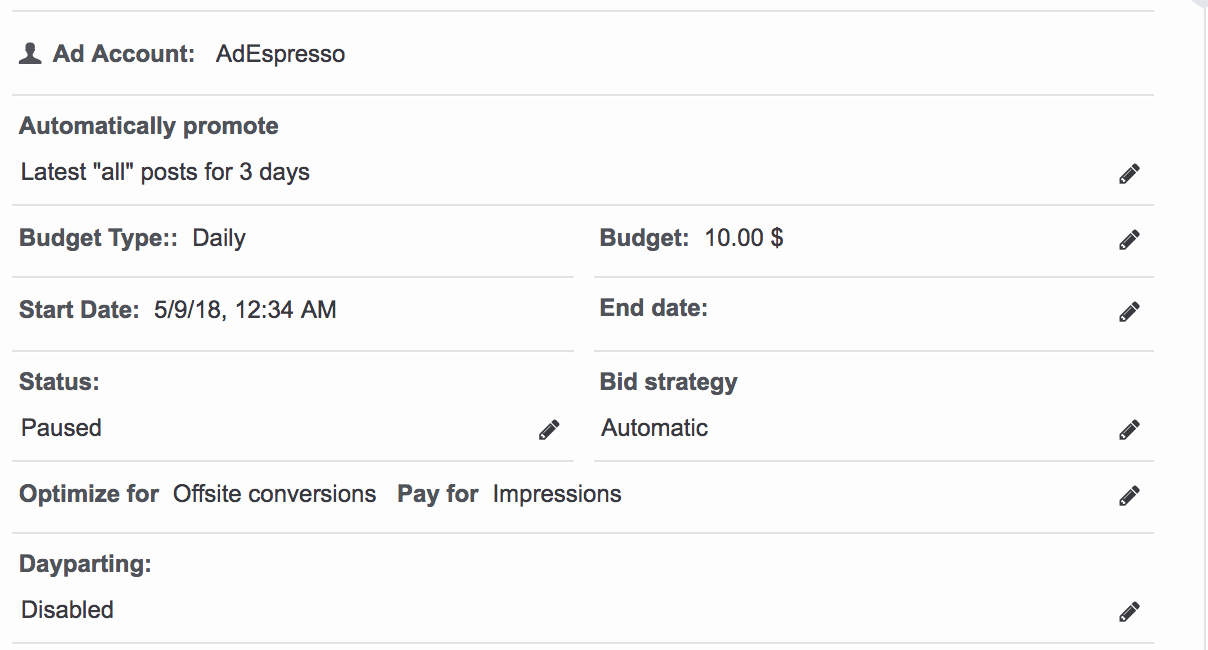Image resolution: width=1208 pixels, height=650 pixels.
Task: Click the 'Latest "all" posts for 3 days' text
Action: point(165,172)
